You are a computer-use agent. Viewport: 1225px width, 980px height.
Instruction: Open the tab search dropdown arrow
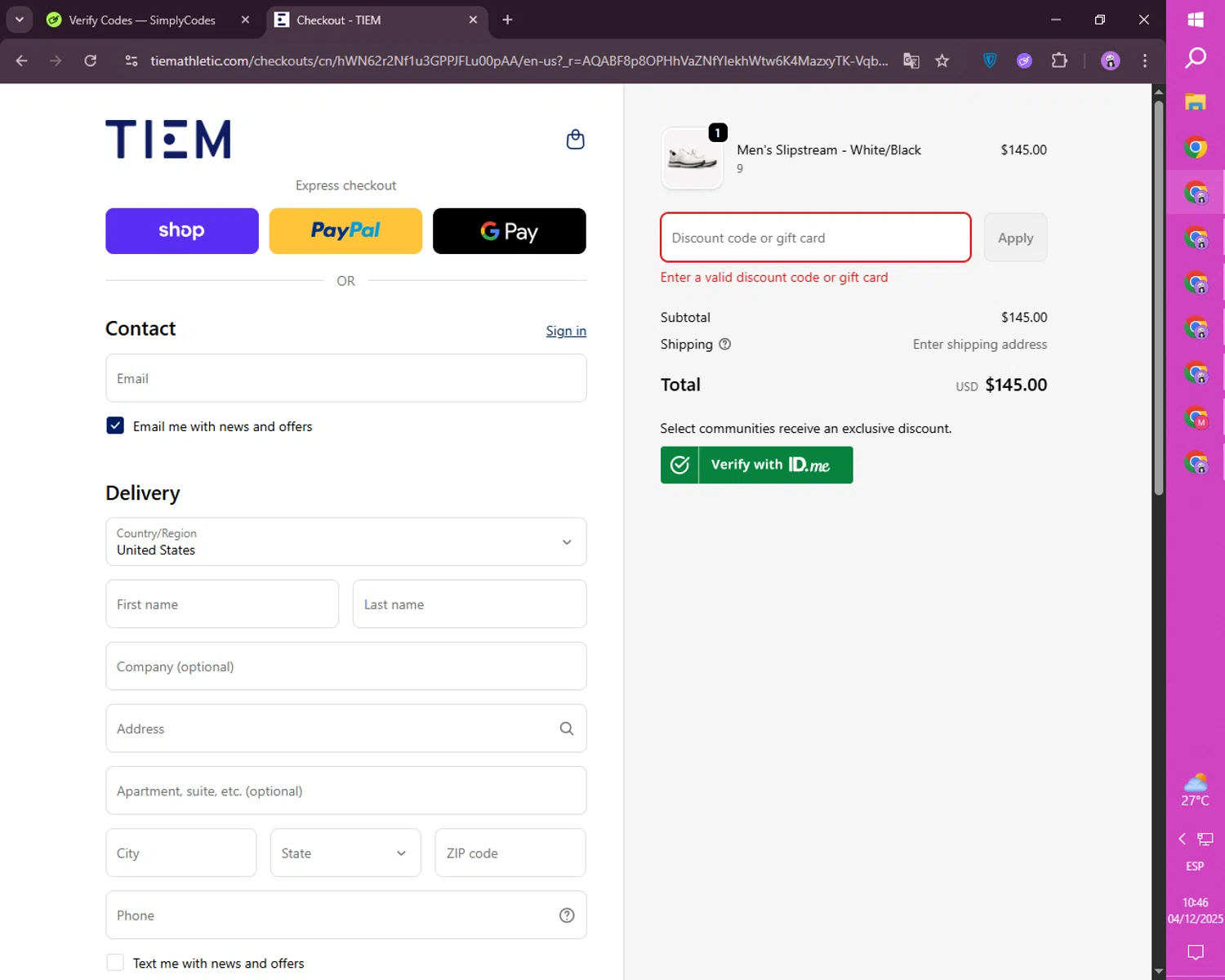(x=20, y=20)
